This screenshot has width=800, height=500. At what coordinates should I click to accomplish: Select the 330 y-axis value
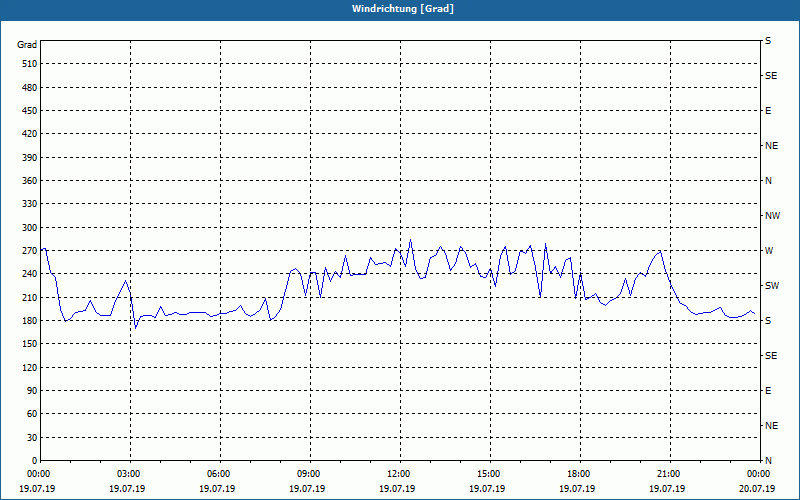click(x=30, y=204)
